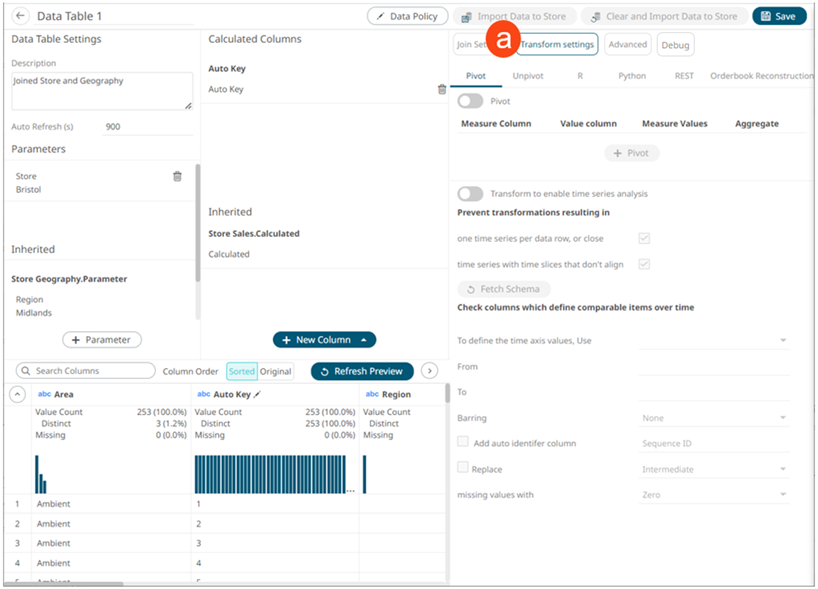The height and width of the screenshot is (589, 818).
Task: Expand the missing values Zero dropdown
Action: tap(714, 495)
